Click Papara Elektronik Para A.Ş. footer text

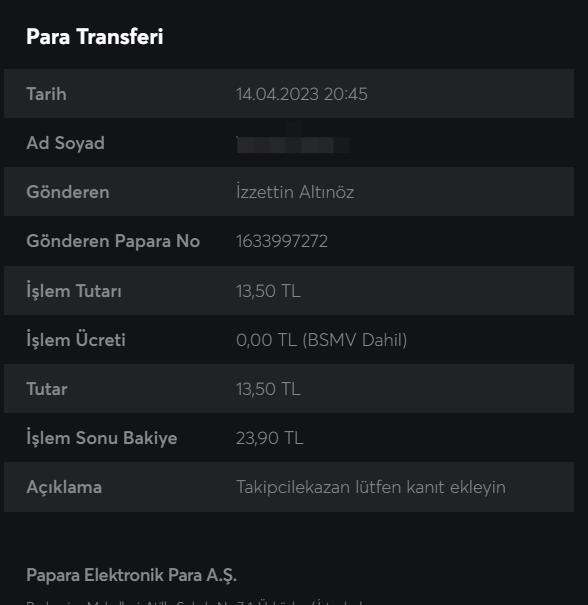tap(131, 576)
